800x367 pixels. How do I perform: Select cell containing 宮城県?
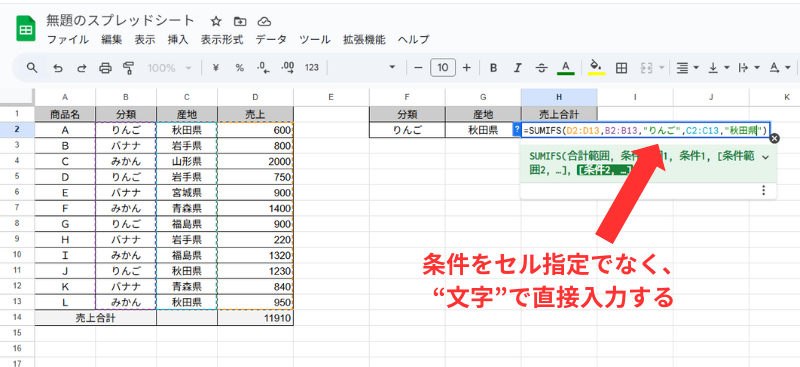187,192
